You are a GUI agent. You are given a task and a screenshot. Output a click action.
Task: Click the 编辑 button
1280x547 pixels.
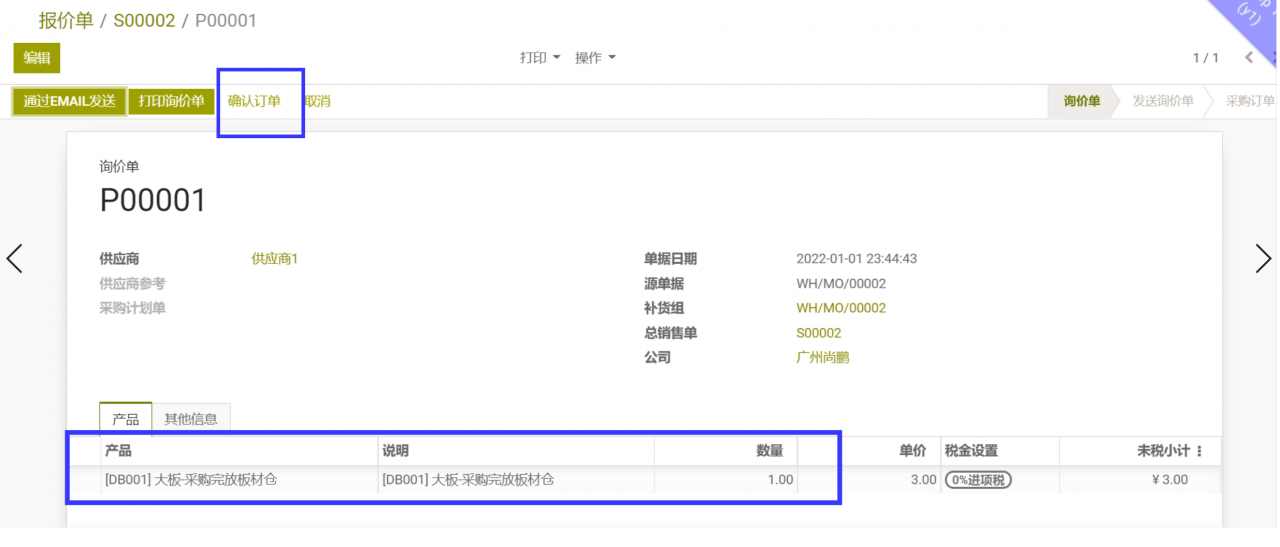click(x=37, y=58)
